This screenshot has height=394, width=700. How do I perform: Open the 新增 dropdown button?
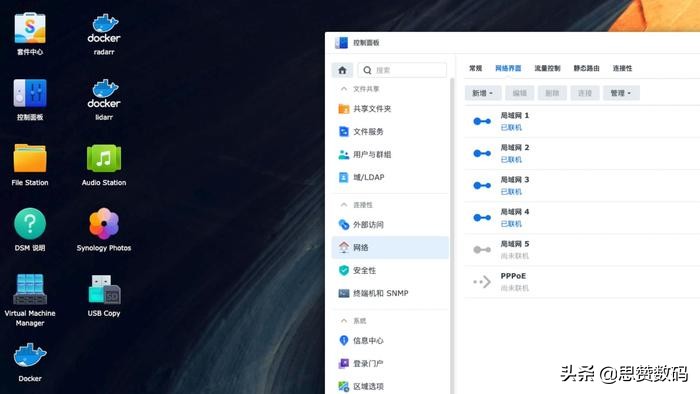(483, 93)
